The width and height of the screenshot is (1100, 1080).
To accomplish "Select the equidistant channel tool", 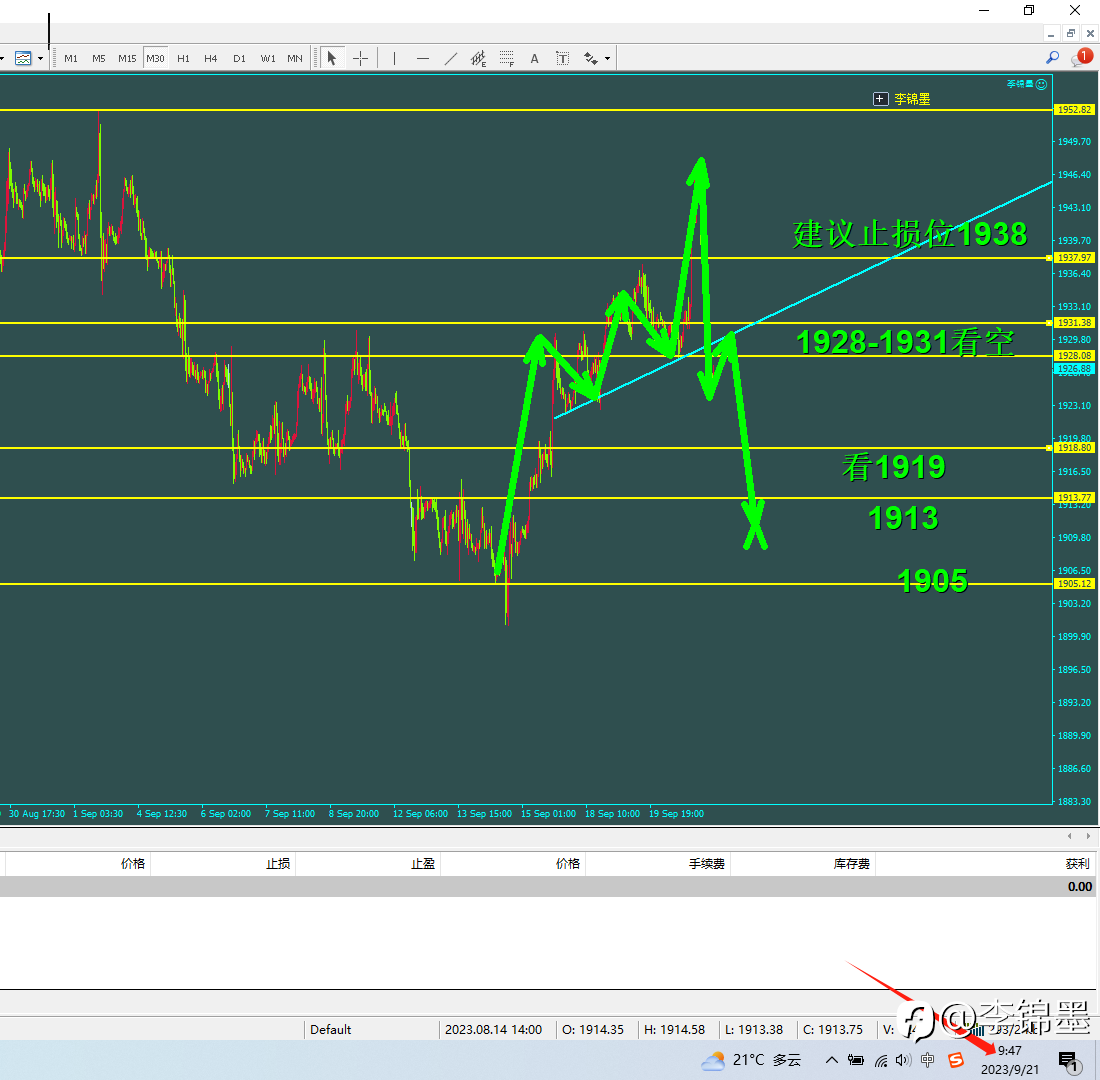I will [x=478, y=58].
